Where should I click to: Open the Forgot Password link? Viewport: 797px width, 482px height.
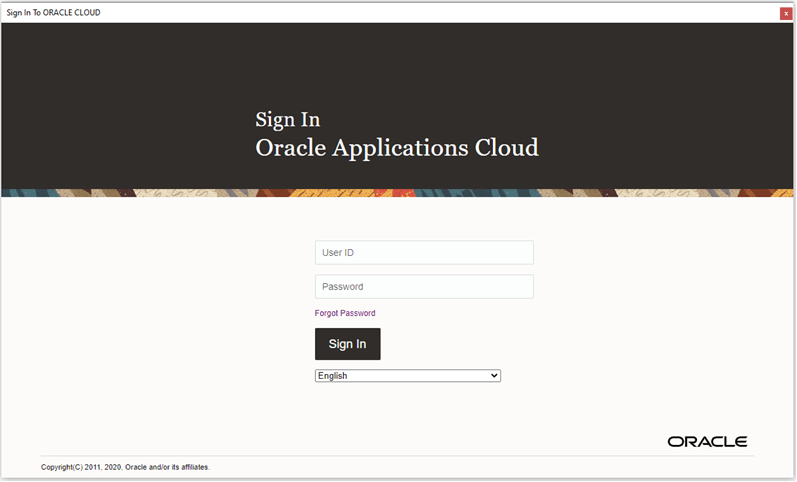[x=345, y=313]
